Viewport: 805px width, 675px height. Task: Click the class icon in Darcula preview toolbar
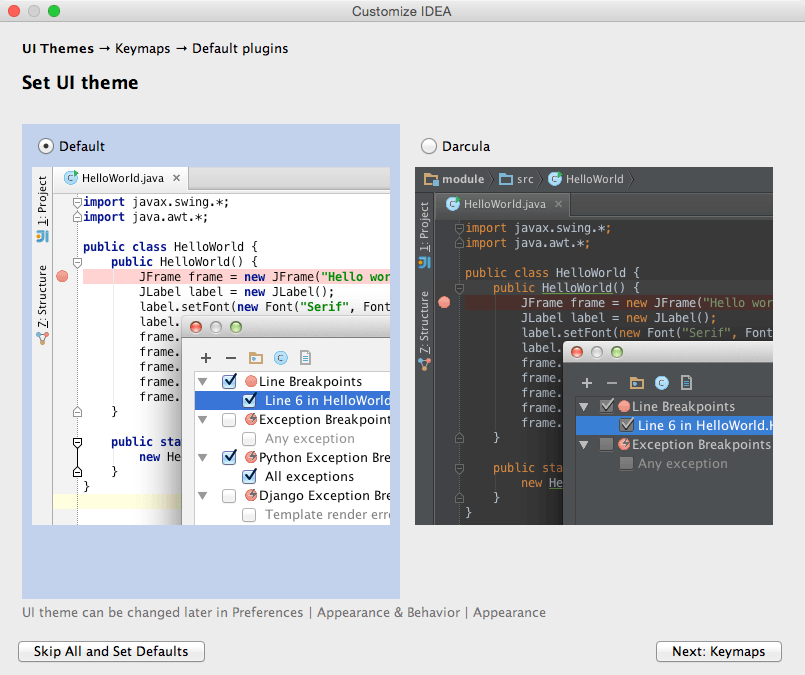coord(662,382)
